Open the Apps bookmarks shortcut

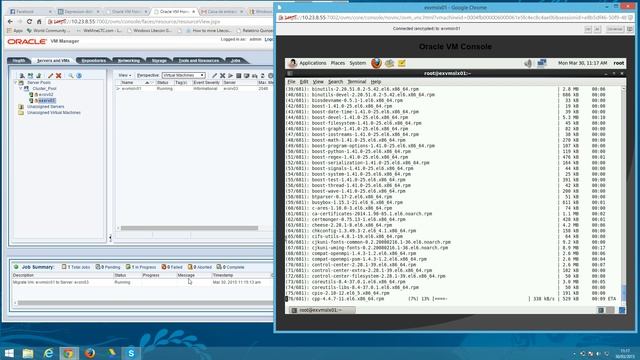pyautogui.click(x=15, y=31)
